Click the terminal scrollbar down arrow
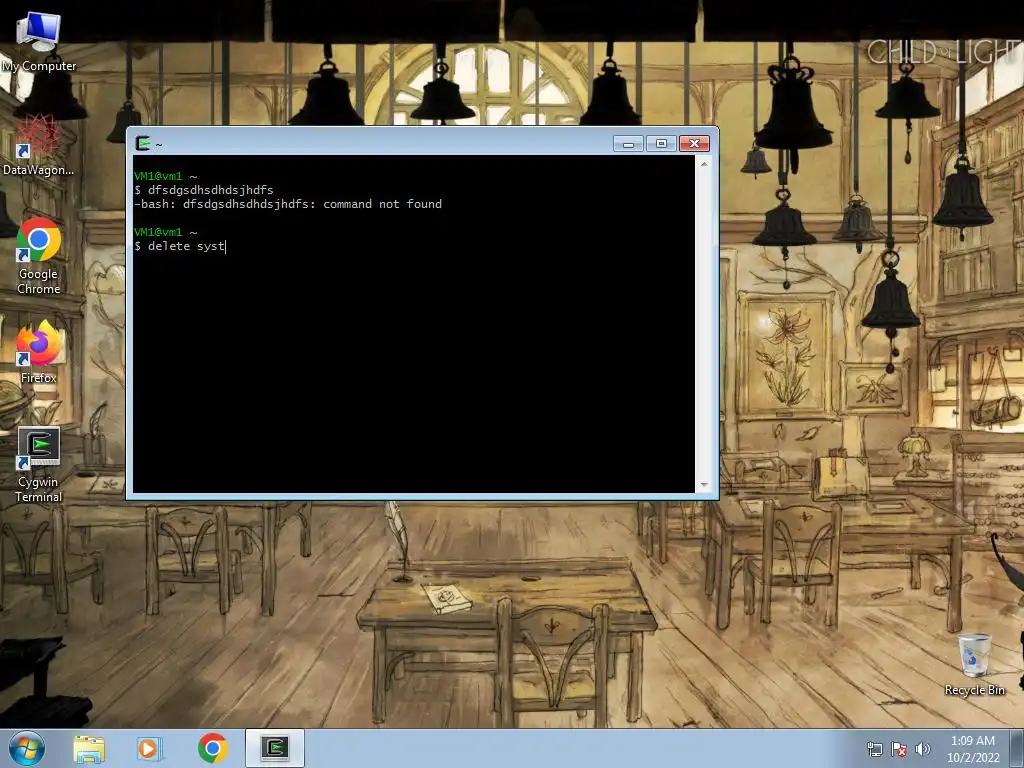The width and height of the screenshot is (1024, 768). tap(704, 485)
